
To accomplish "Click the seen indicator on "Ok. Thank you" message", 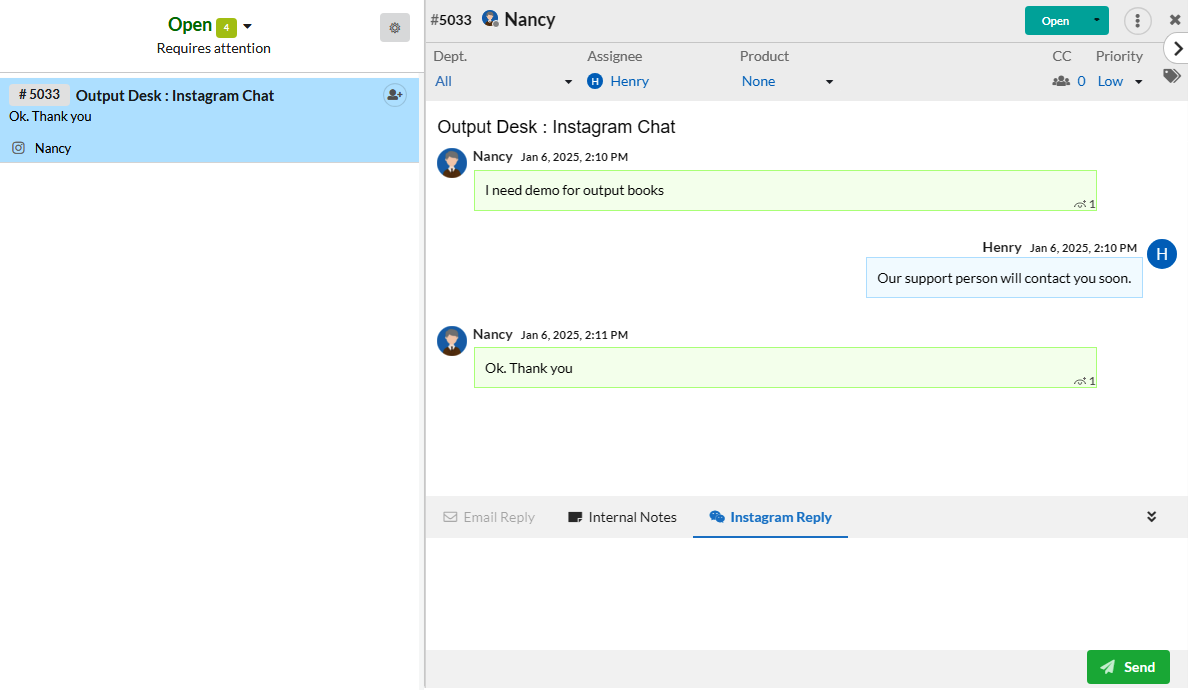I will tap(1084, 382).
